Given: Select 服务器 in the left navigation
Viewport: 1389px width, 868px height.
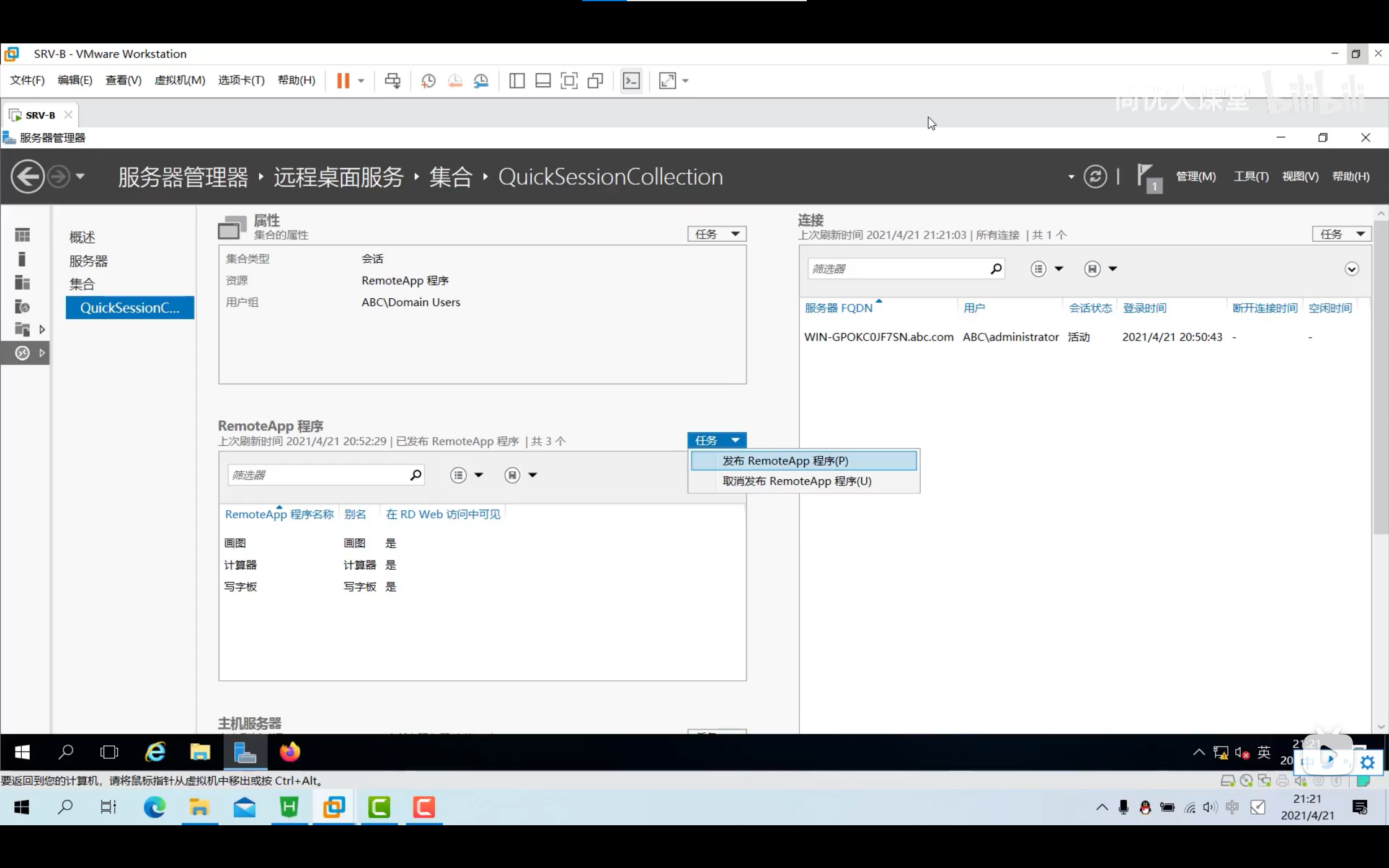Looking at the screenshot, I should 88,261.
